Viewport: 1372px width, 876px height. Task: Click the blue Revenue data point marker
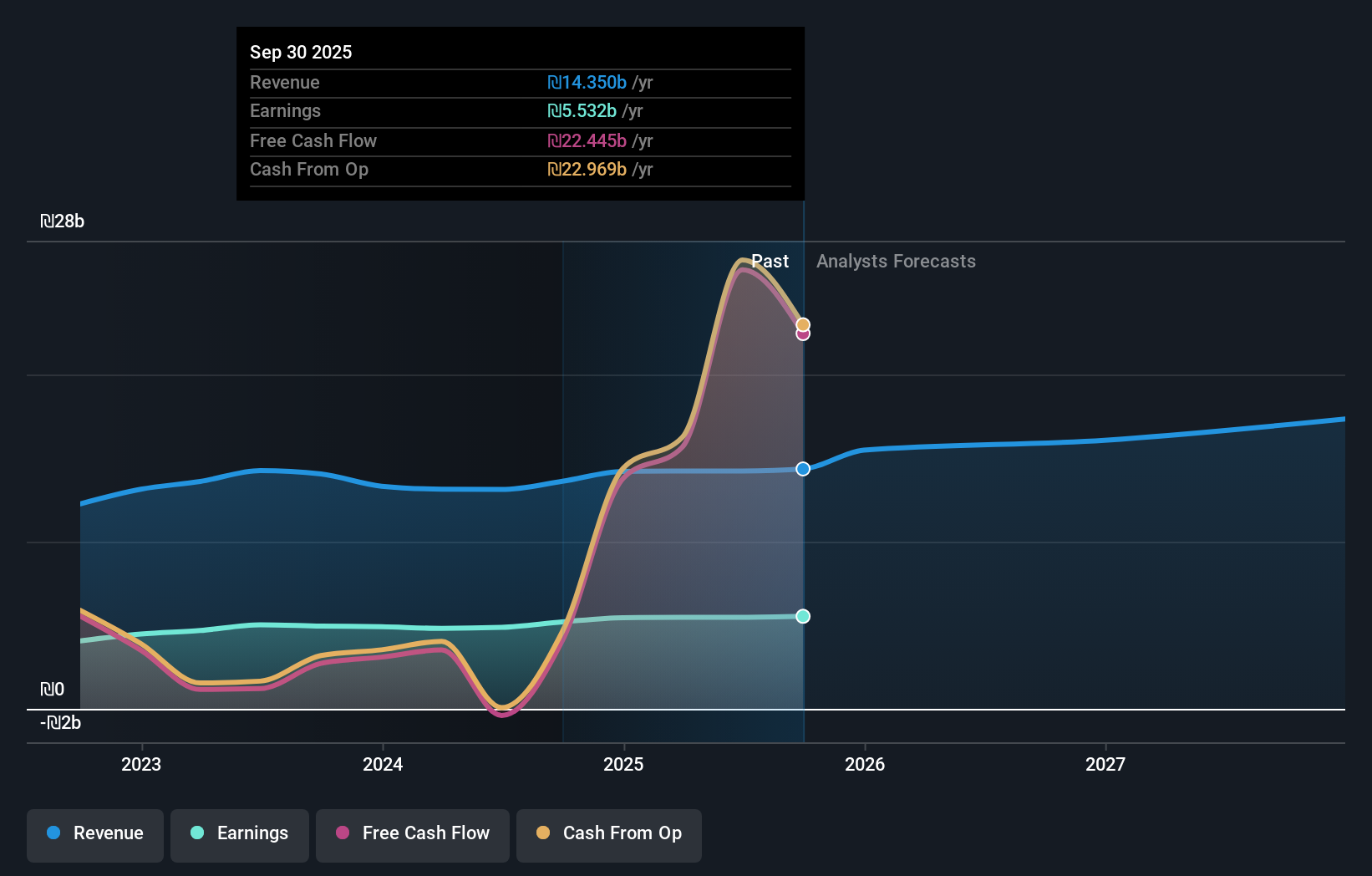(803, 469)
